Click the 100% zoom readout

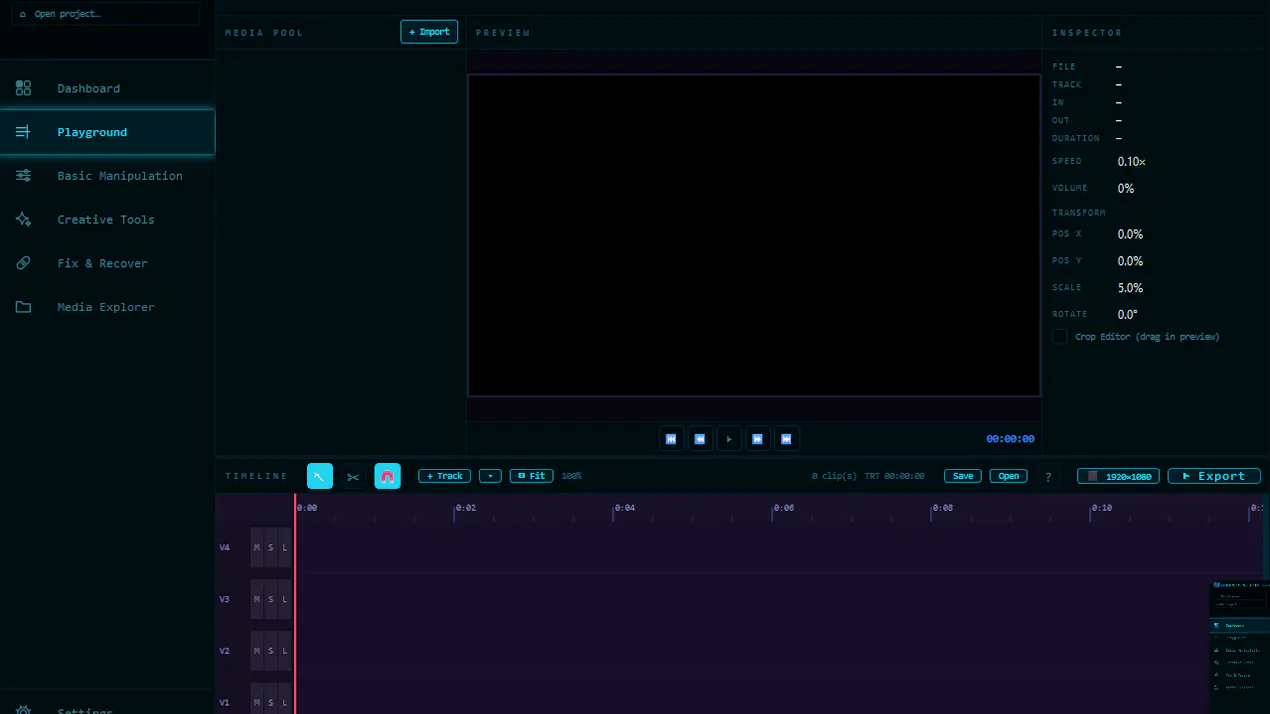[x=572, y=476]
